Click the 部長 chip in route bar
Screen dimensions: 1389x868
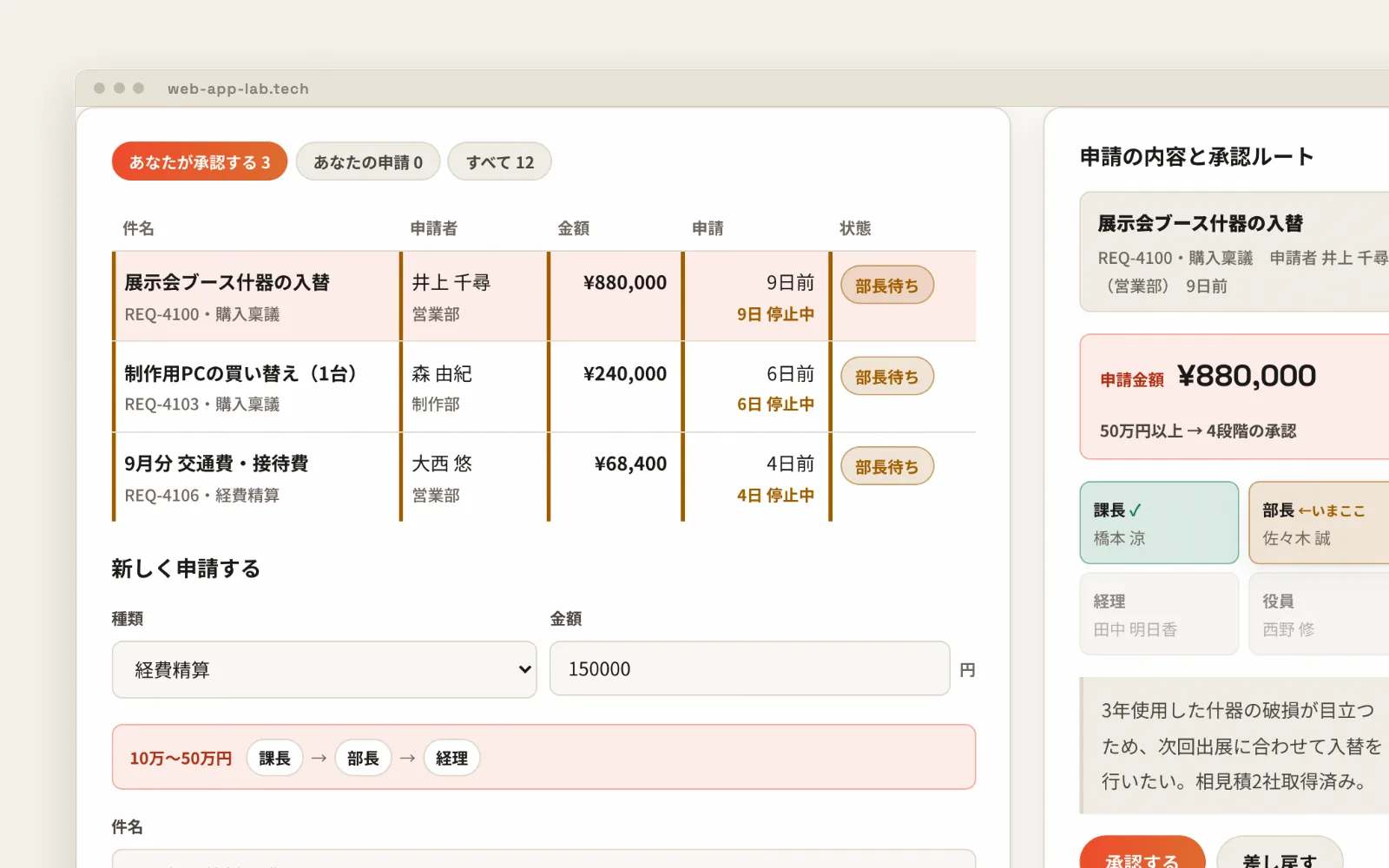click(x=363, y=758)
